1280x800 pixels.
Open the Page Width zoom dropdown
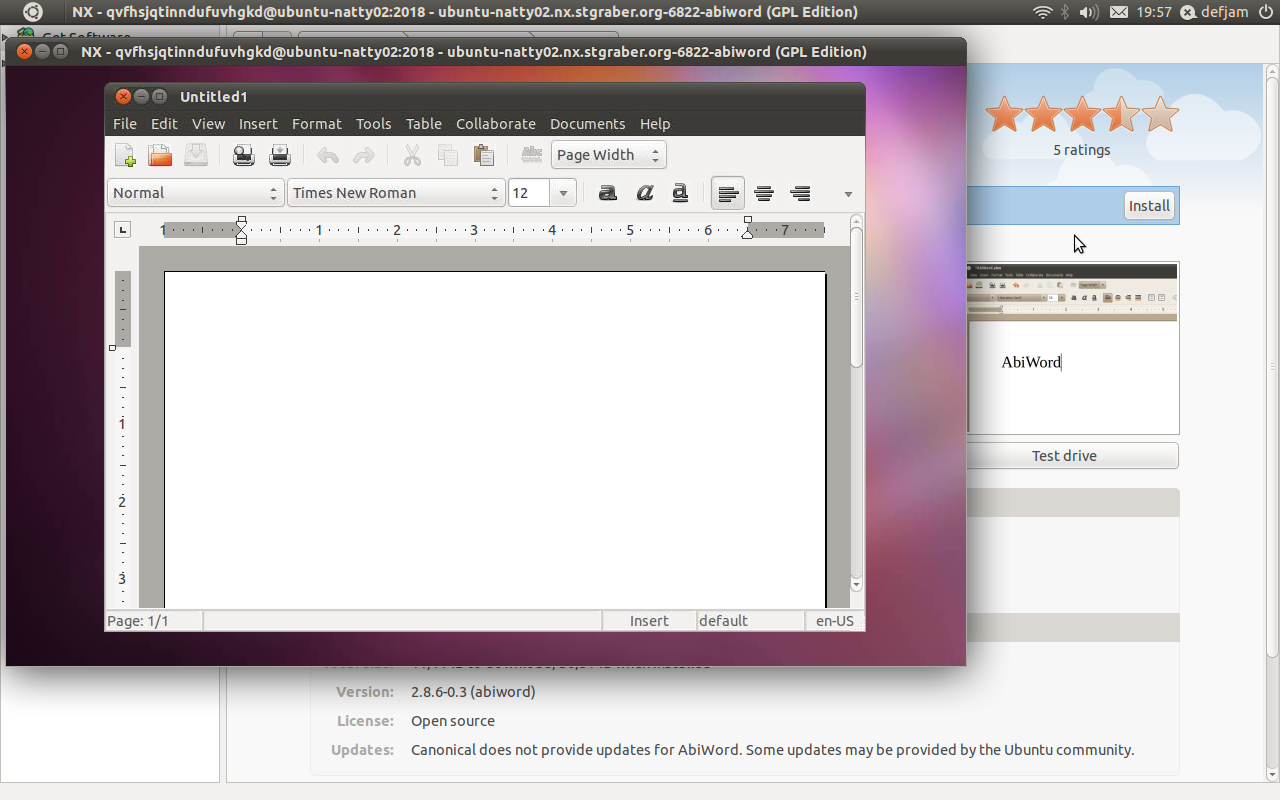(608, 155)
